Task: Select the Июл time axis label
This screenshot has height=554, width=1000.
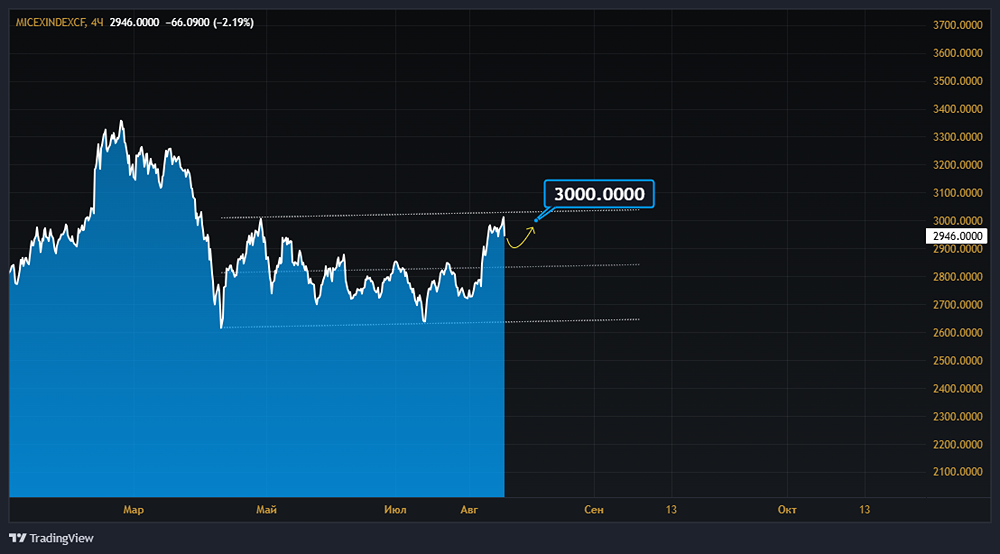Action: click(395, 510)
